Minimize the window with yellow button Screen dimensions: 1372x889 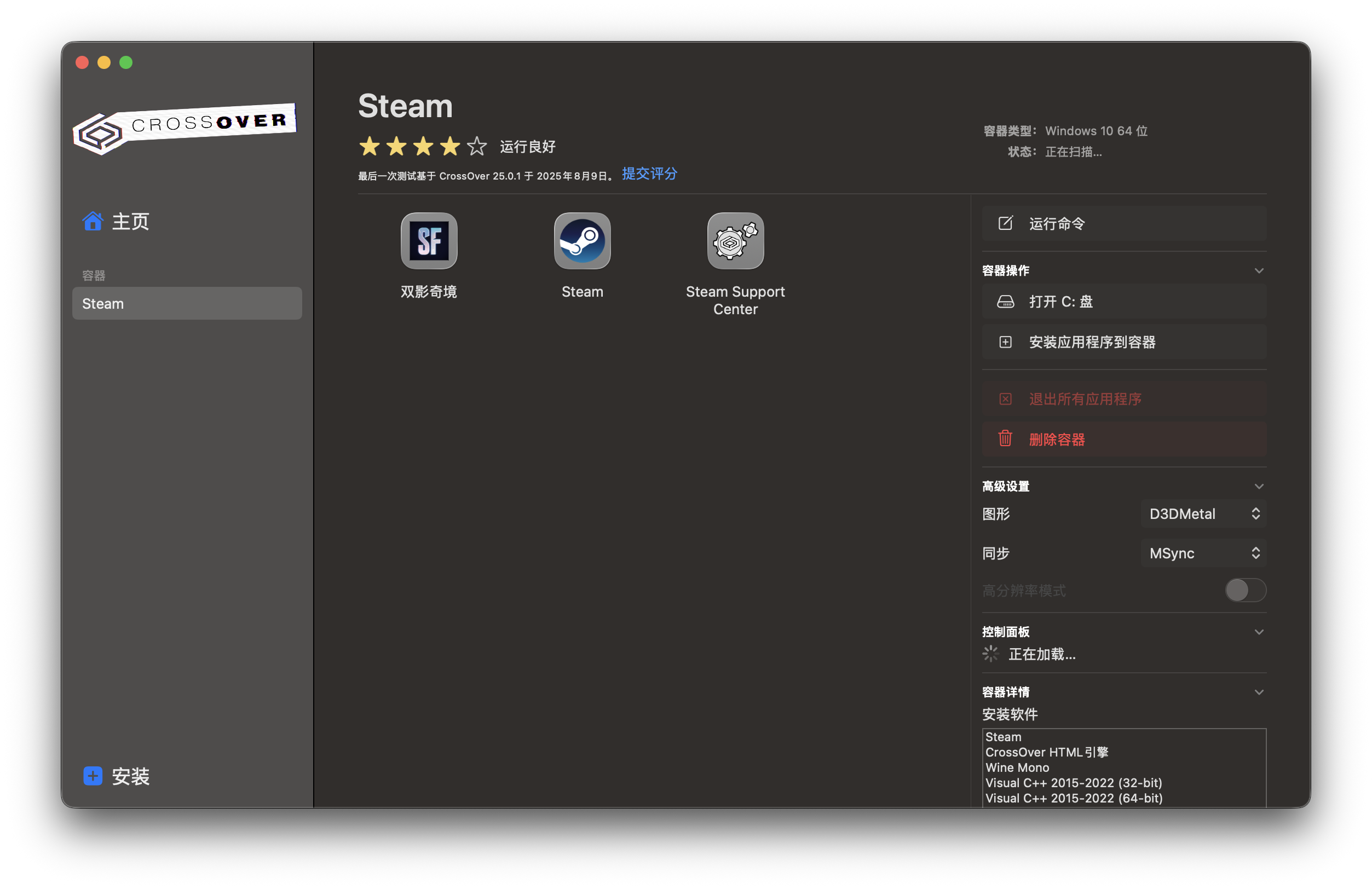point(104,62)
